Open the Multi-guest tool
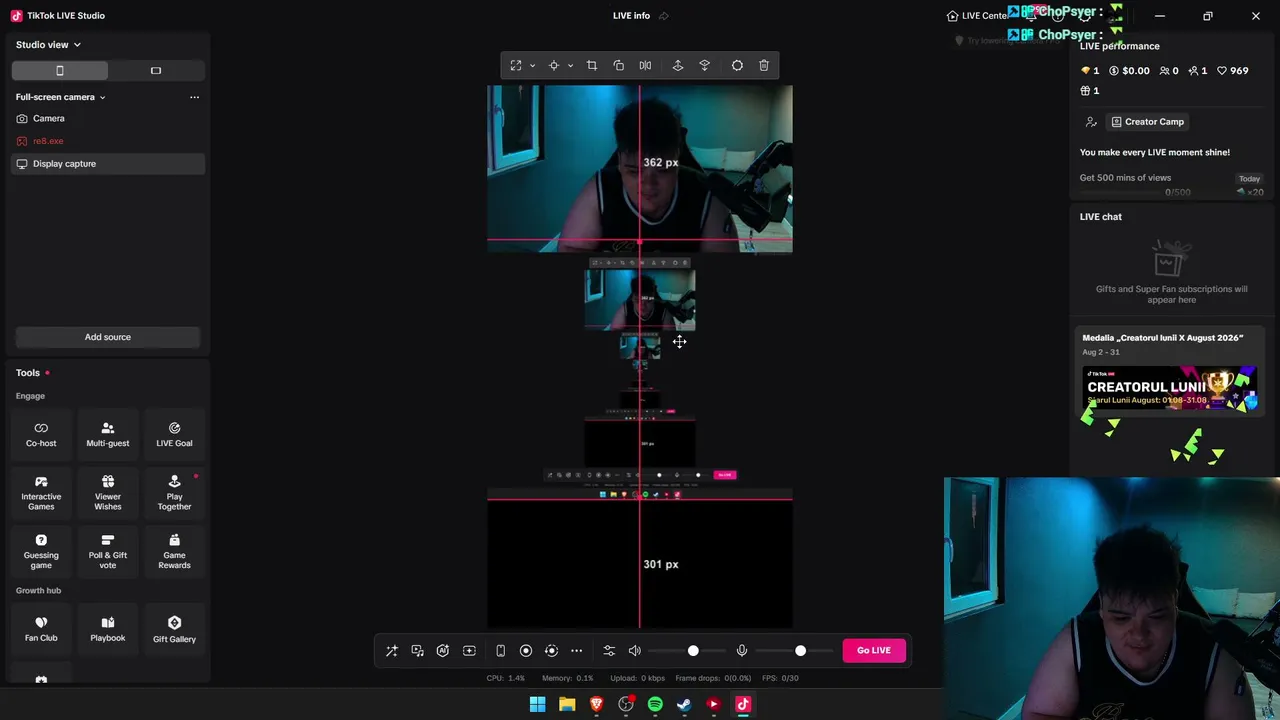 (x=108, y=434)
